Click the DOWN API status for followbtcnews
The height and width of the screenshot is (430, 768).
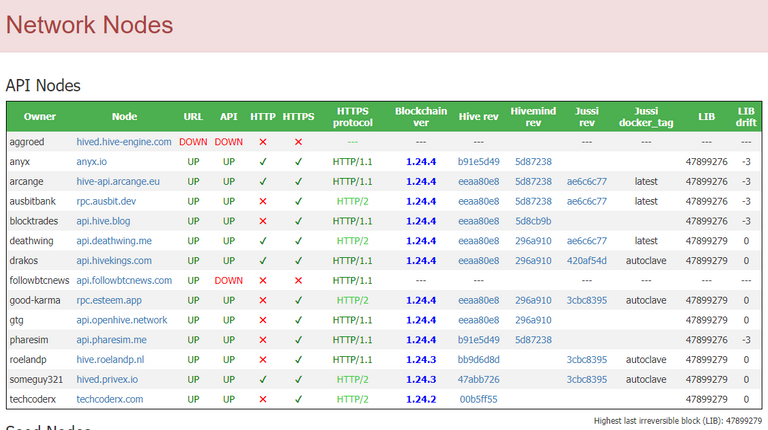tap(229, 281)
